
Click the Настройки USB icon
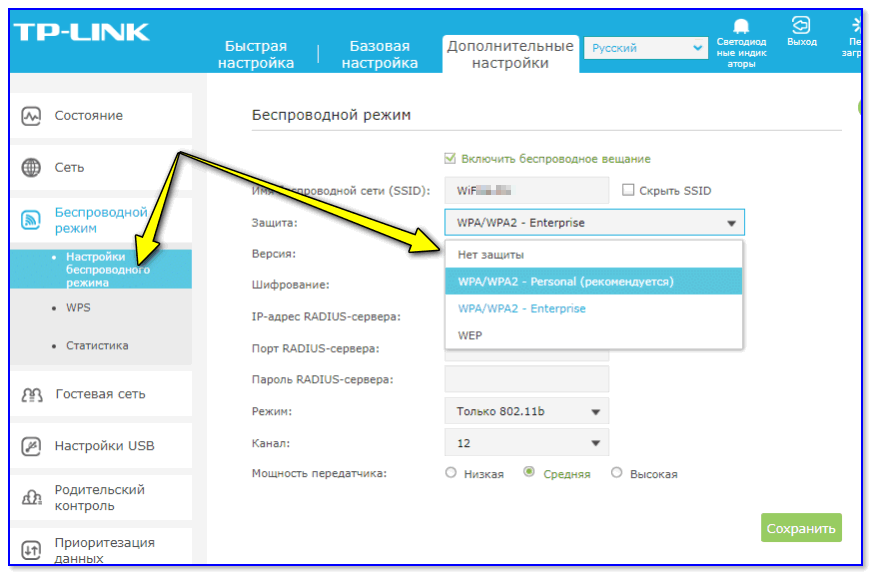tap(31, 446)
